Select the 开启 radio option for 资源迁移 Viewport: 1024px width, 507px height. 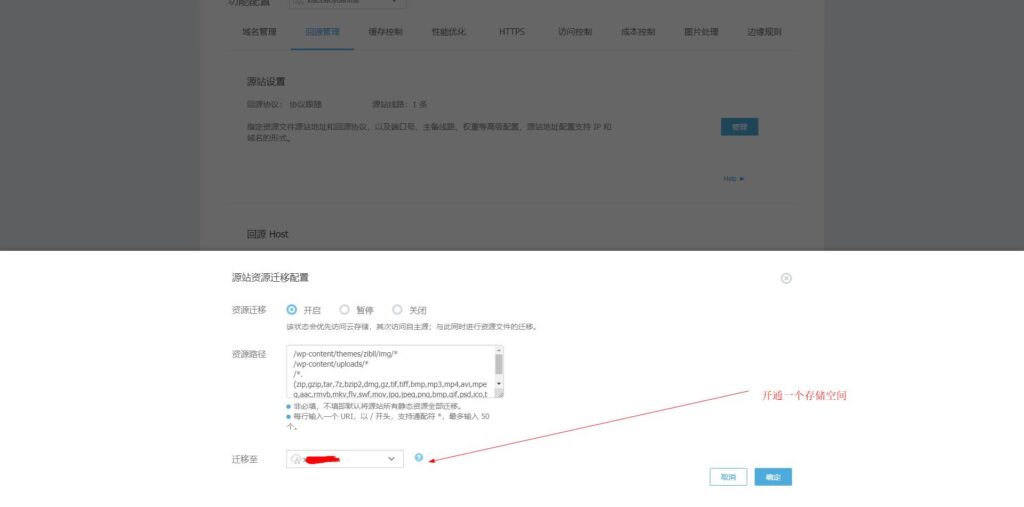[x=291, y=310]
